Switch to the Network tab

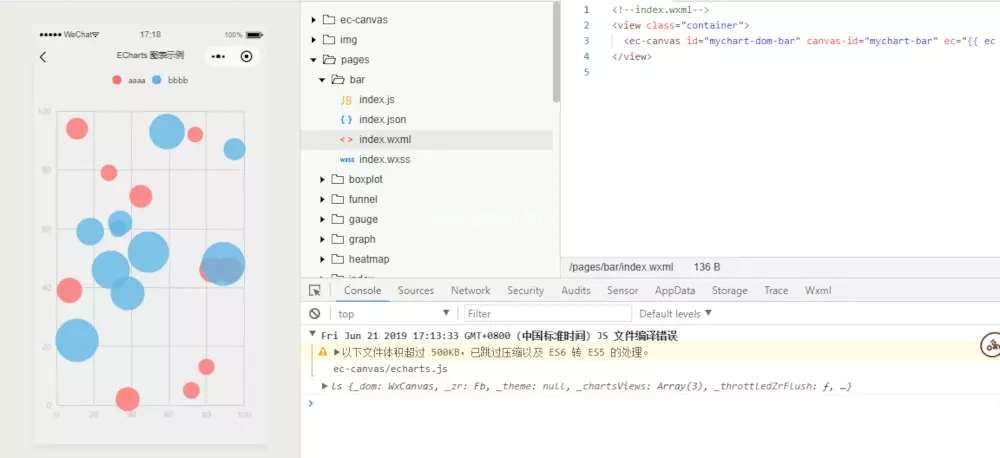point(470,291)
